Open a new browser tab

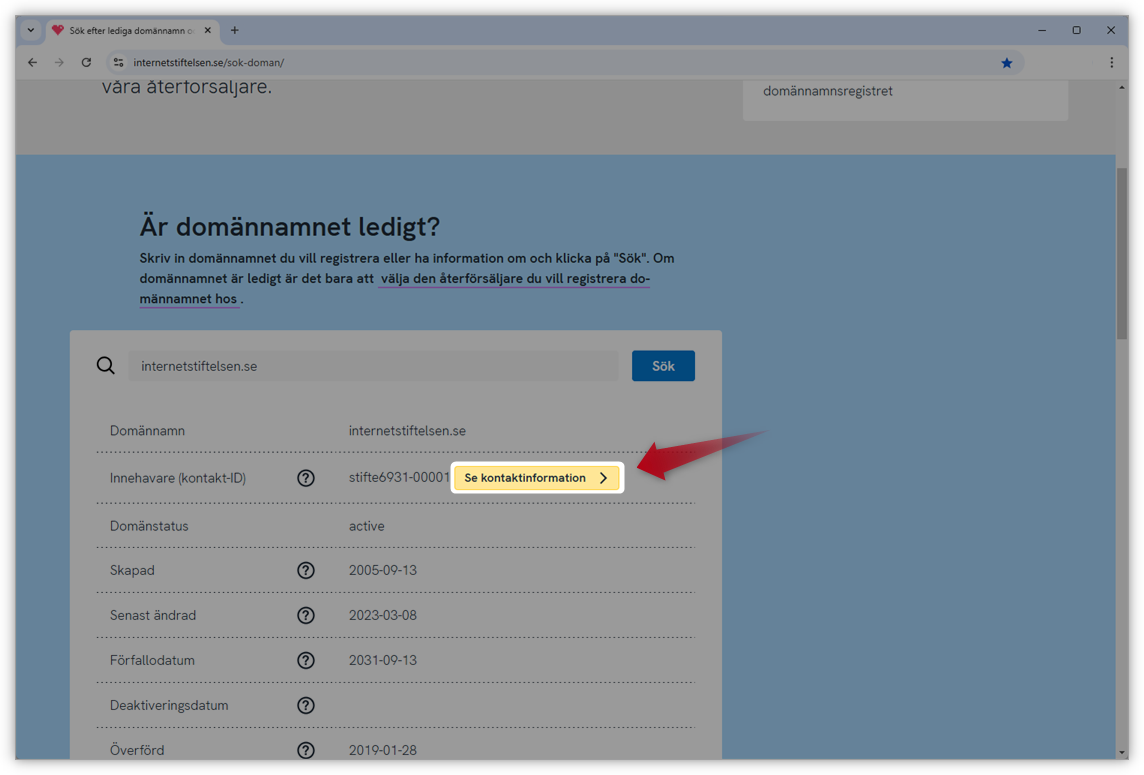234,30
